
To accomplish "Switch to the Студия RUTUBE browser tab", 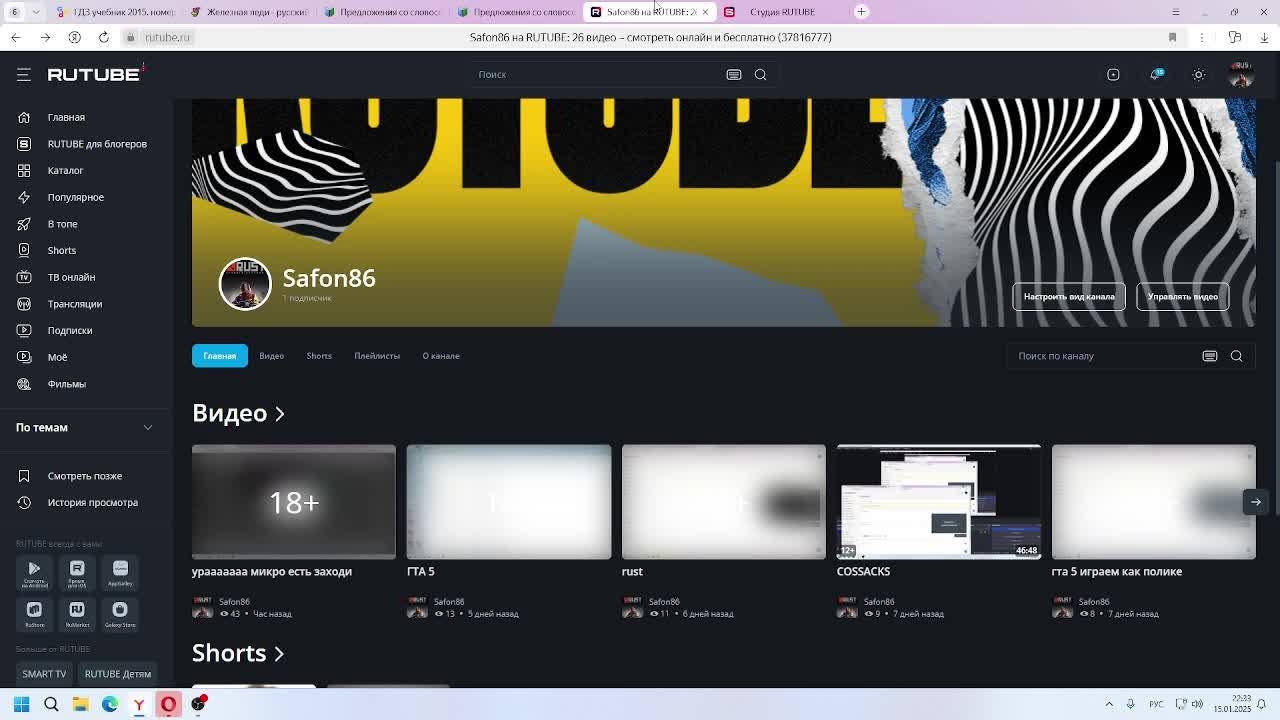I will (x=782, y=12).
